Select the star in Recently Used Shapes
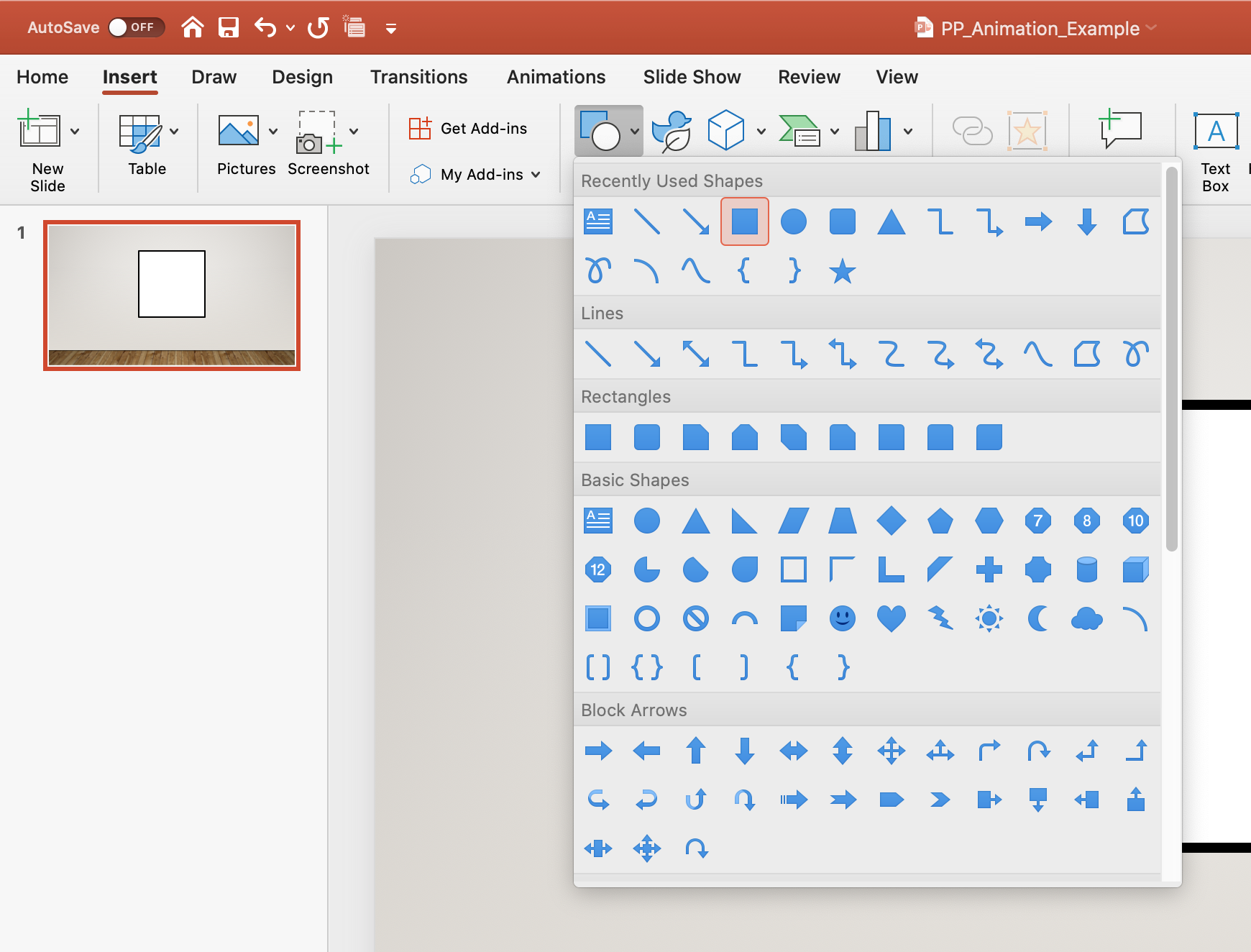 [x=842, y=271]
